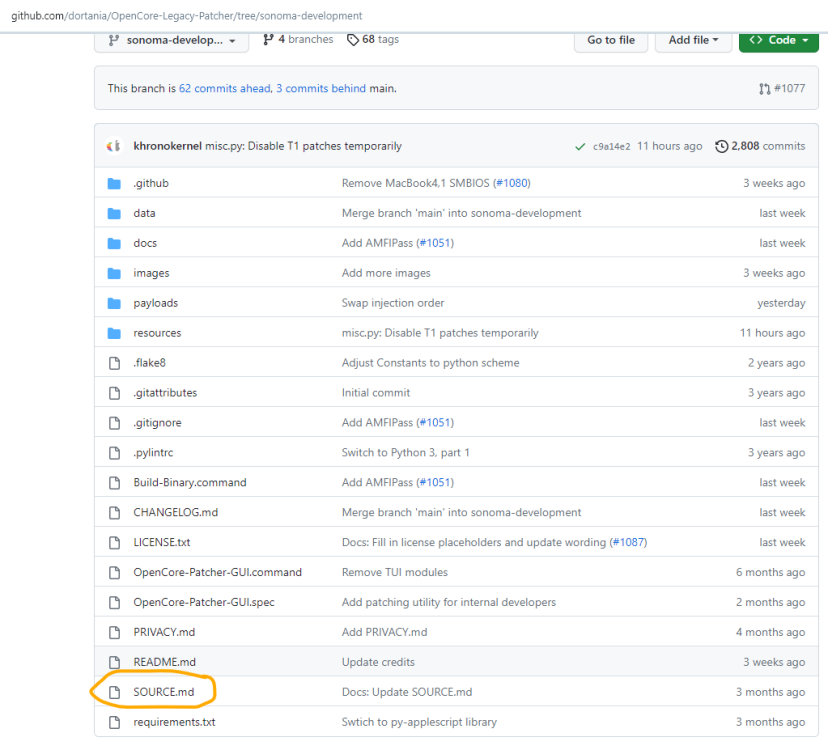Click the .gitignore file icon
The image size is (828, 750).
coord(115,423)
